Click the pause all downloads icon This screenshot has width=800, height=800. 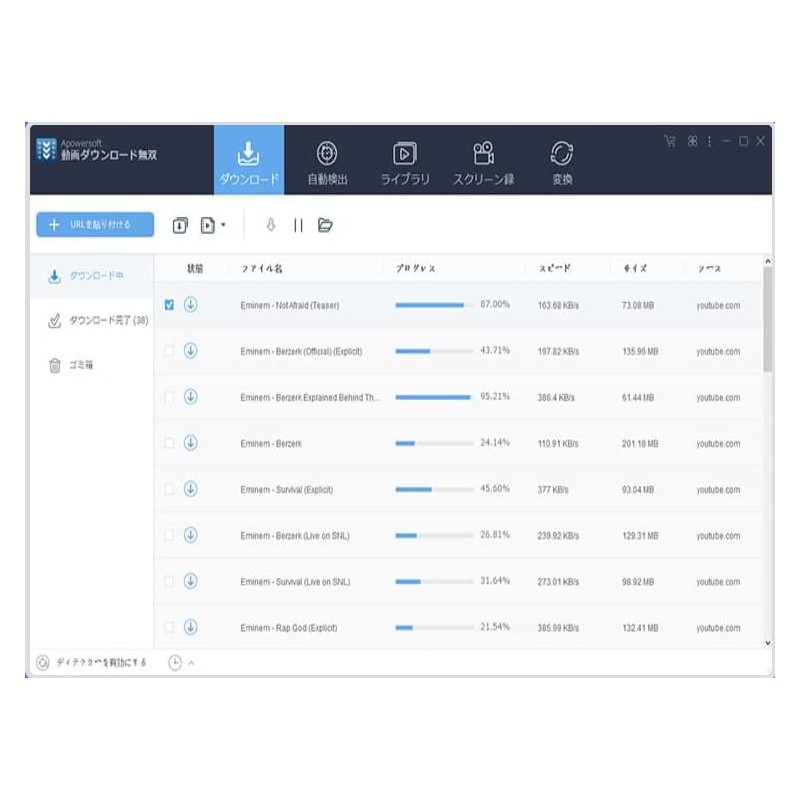(x=298, y=226)
